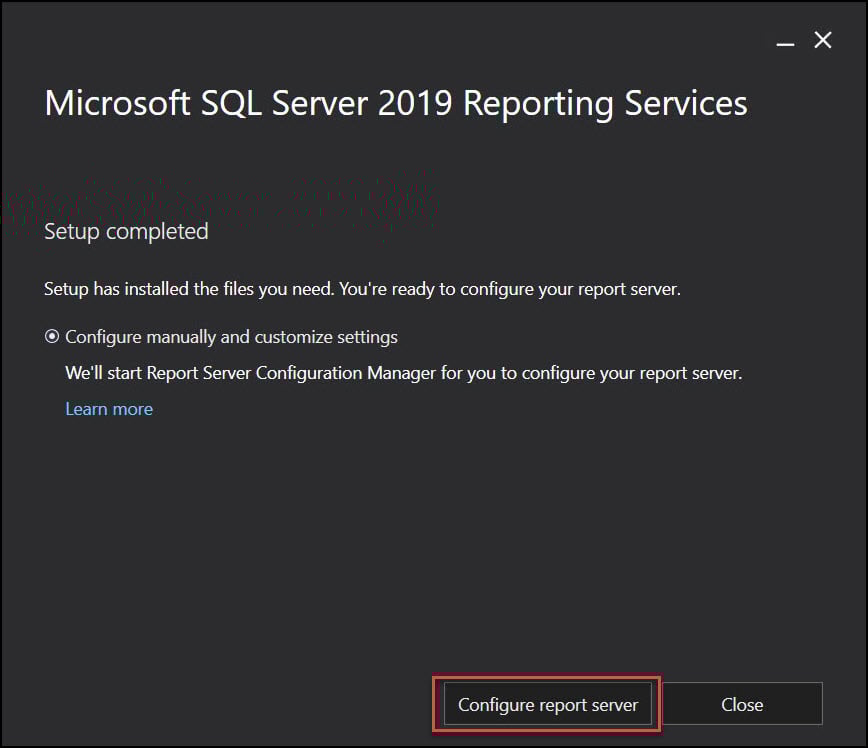Minimize the setup window
Viewport: 868px width, 748px height.
(785, 43)
